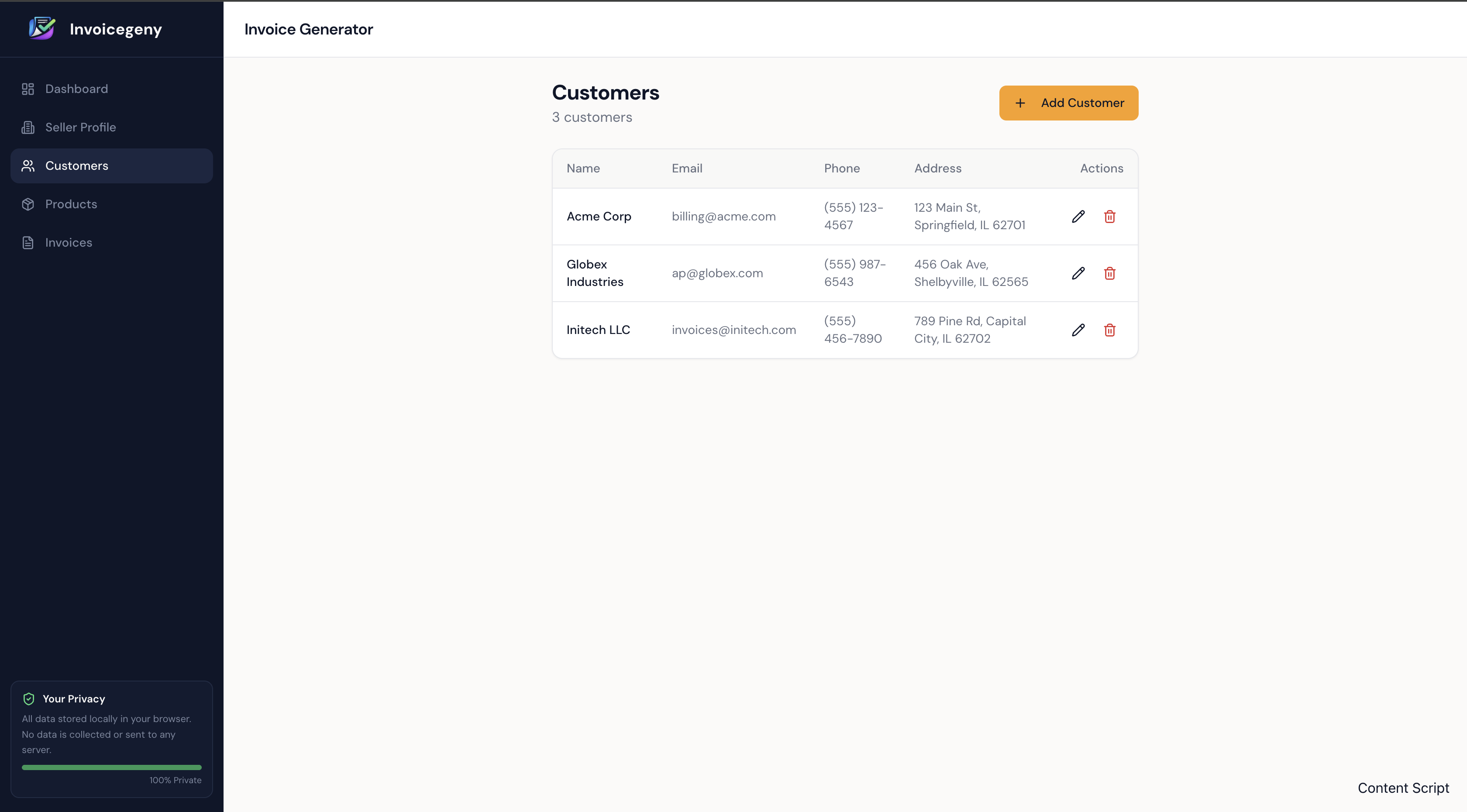The height and width of the screenshot is (812, 1467).
Task: Edit the Globex Industries customer
Action: pyautogui.click(x=1078, y=273)
